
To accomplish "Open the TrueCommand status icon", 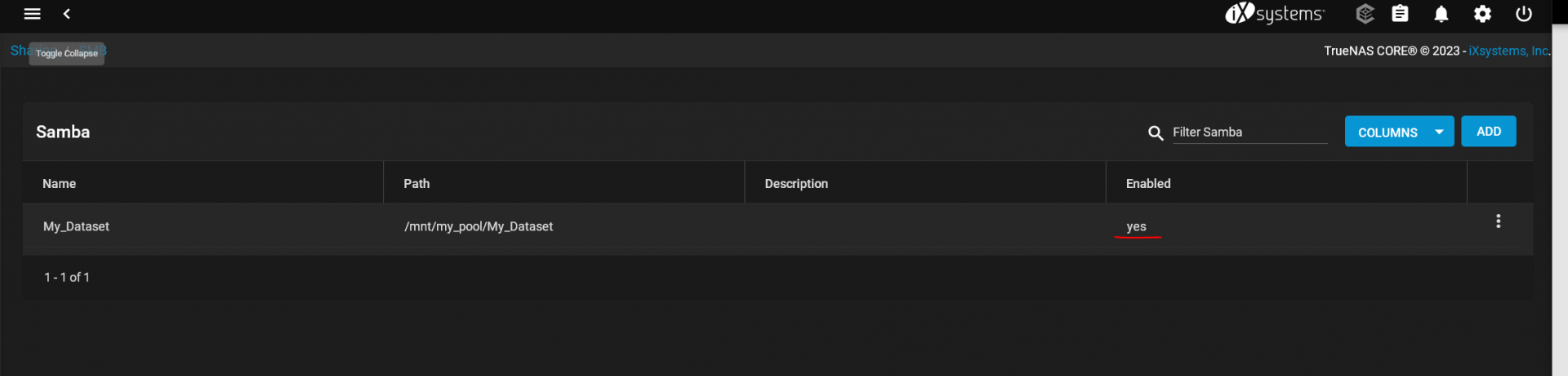I will click(x=1365, y=14).
